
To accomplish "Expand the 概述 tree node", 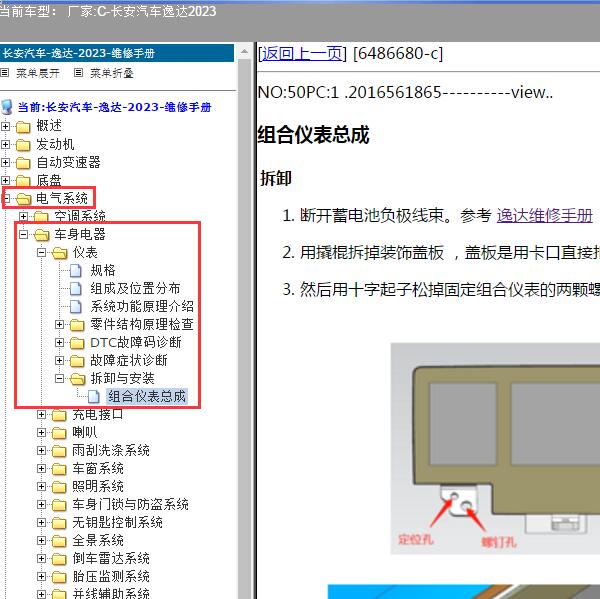I will (x=5, y=126).
